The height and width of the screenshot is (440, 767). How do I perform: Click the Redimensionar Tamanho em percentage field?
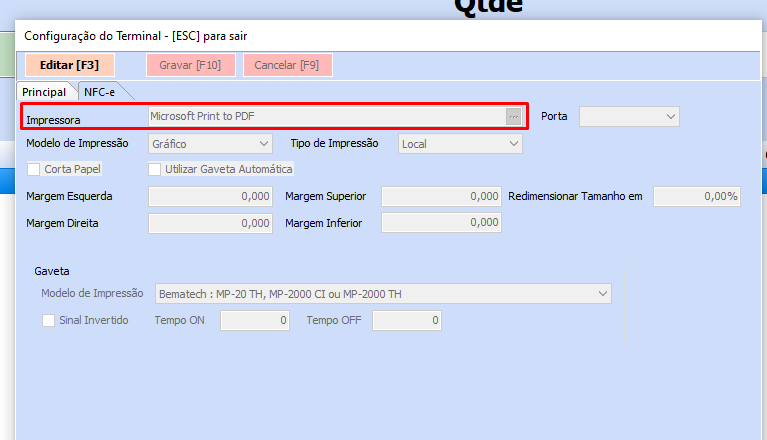click(x=697, y=197)
